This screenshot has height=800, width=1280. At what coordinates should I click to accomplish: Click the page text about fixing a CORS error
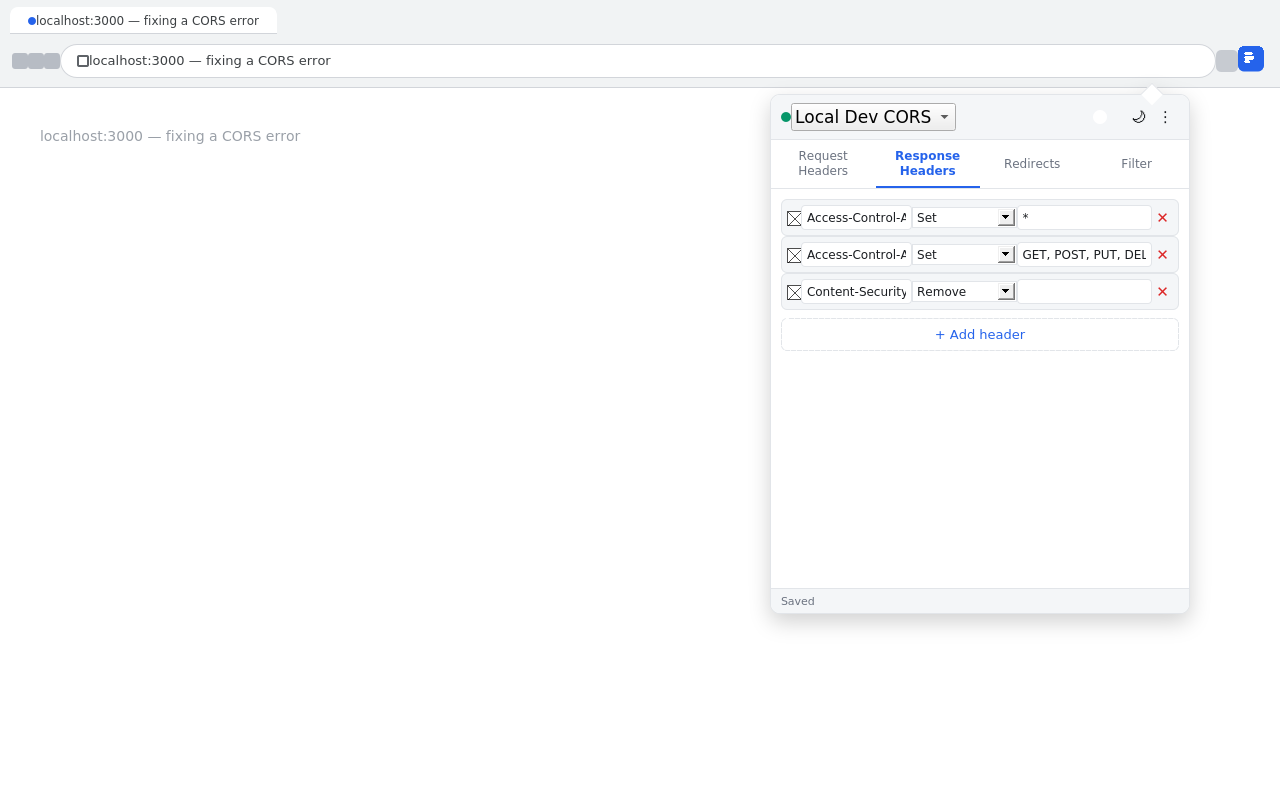click(170, 136)
